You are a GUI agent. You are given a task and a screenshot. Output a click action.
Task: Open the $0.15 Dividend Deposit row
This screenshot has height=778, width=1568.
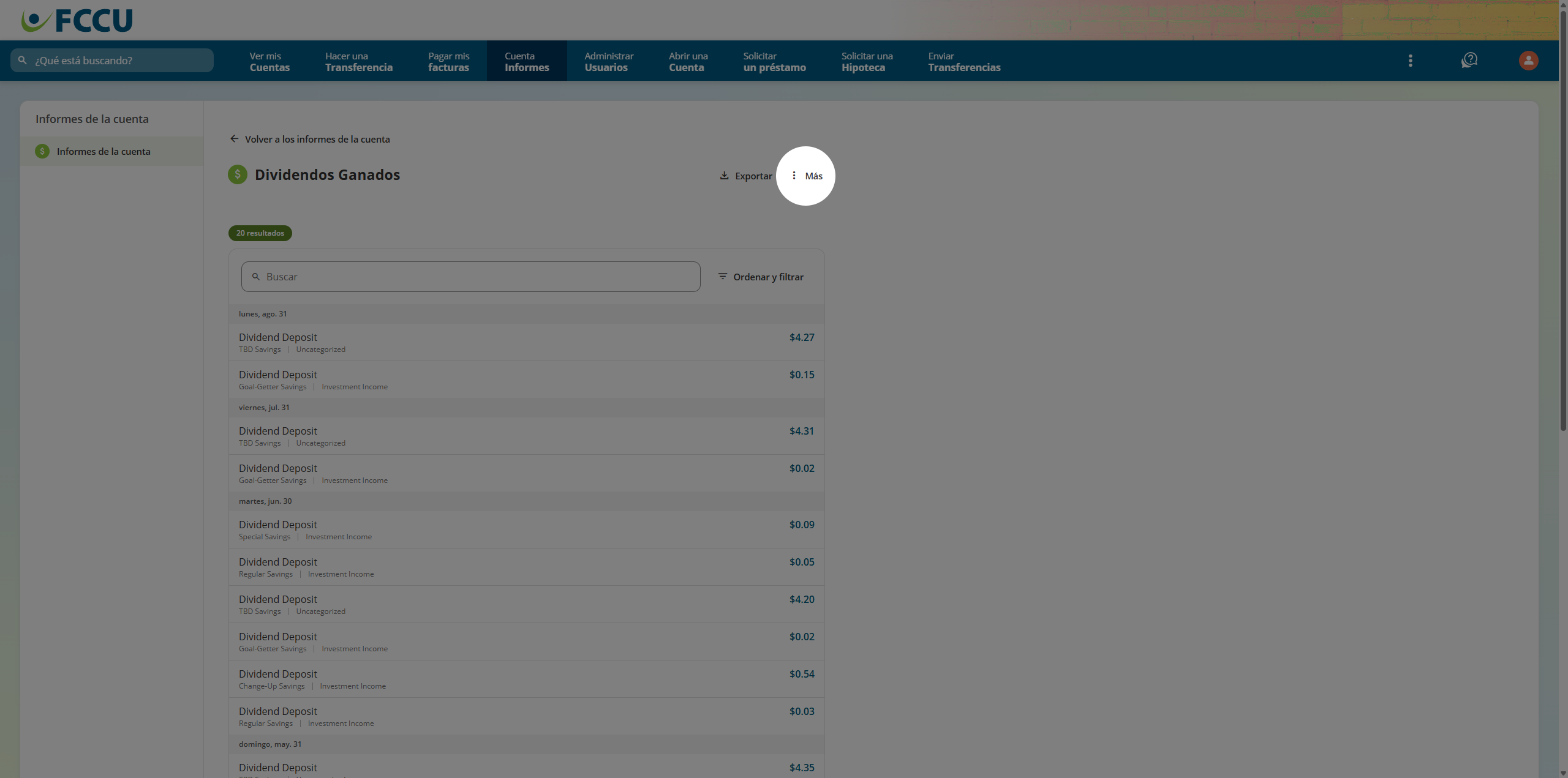[x=526, y=380]
